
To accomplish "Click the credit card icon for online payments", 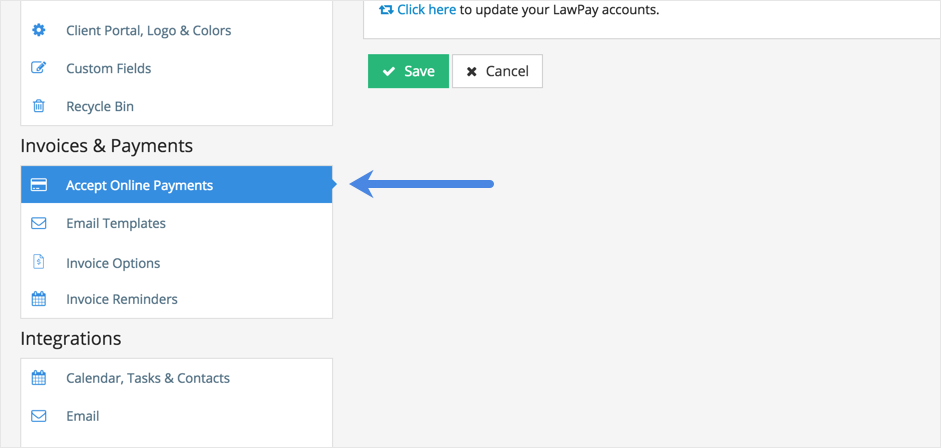I will (39, 185).
